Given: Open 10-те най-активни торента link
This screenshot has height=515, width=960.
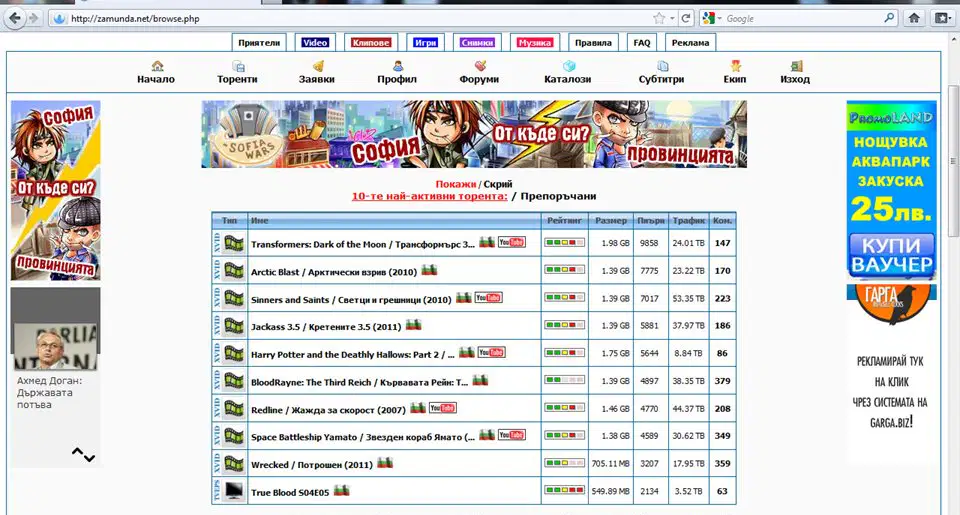Looking at the screenshot, I should tap(429, 197).
